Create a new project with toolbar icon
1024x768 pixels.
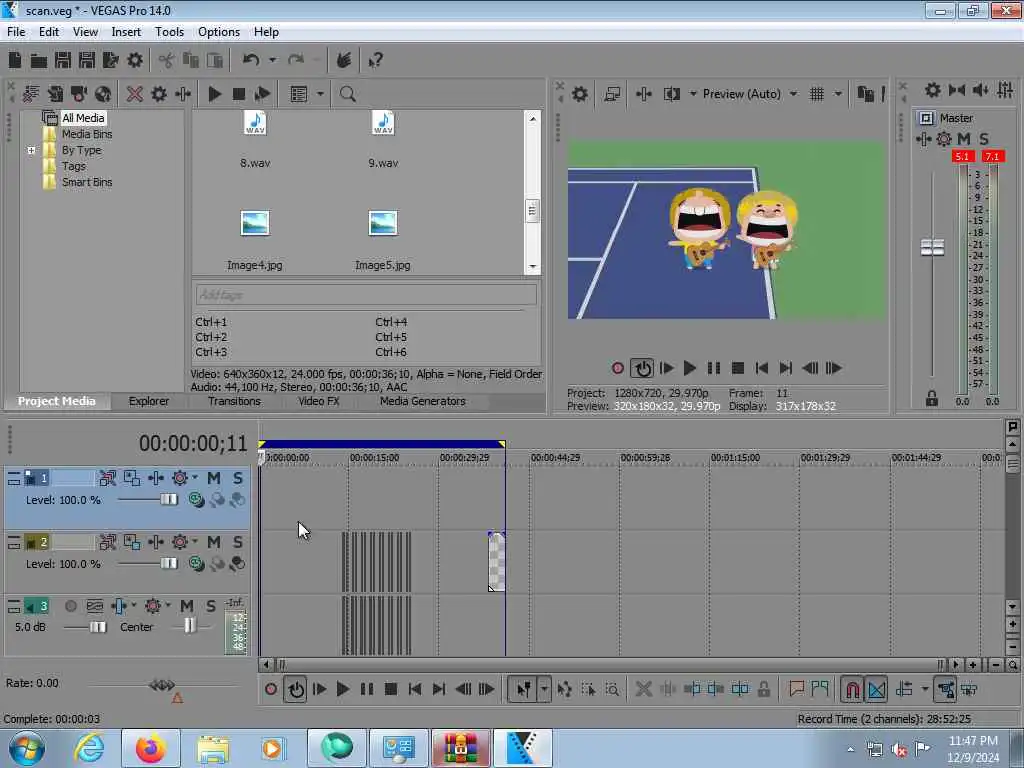click(x=15, y=61)
